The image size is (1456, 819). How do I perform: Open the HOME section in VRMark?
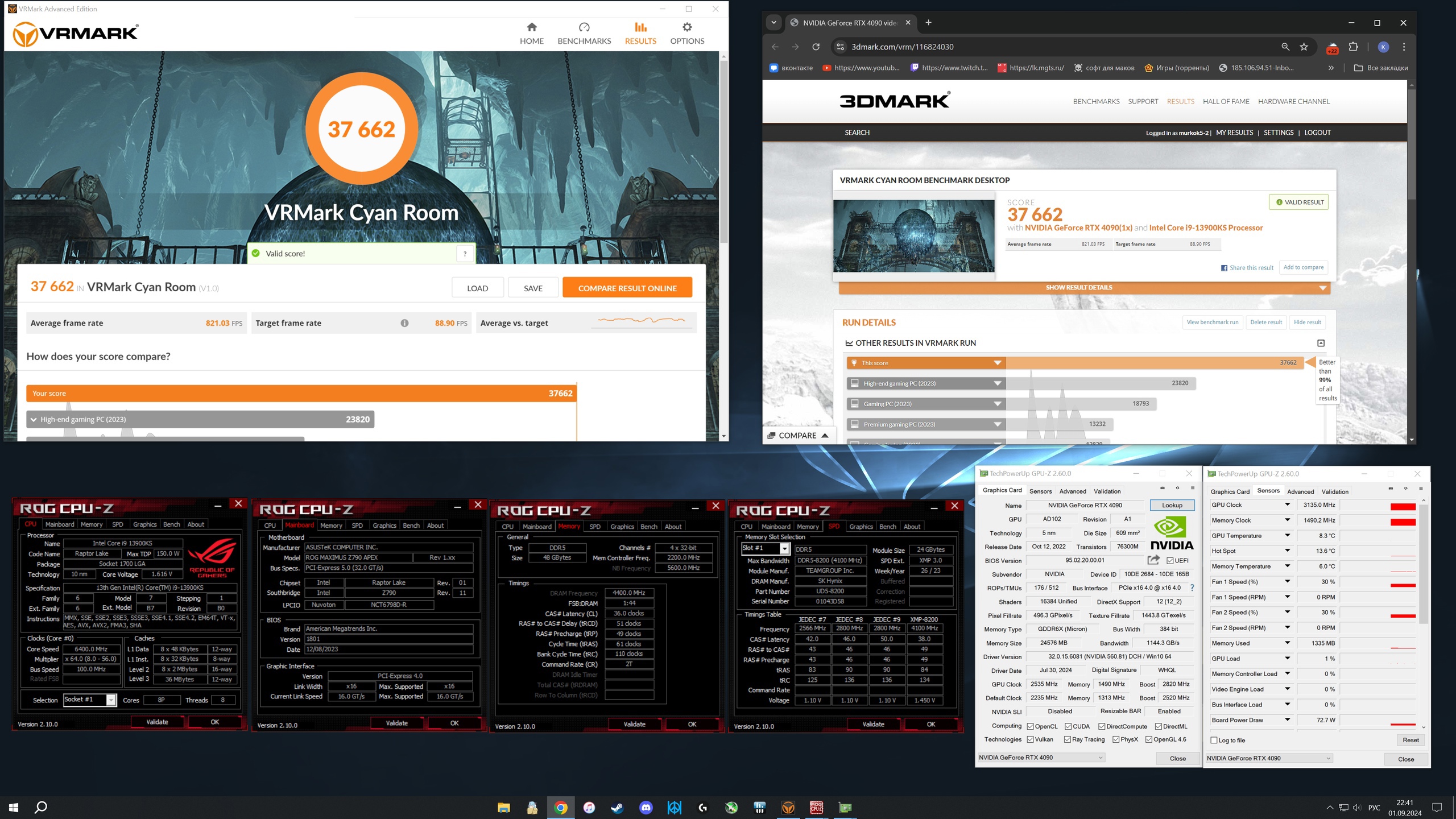coord(531,33)
